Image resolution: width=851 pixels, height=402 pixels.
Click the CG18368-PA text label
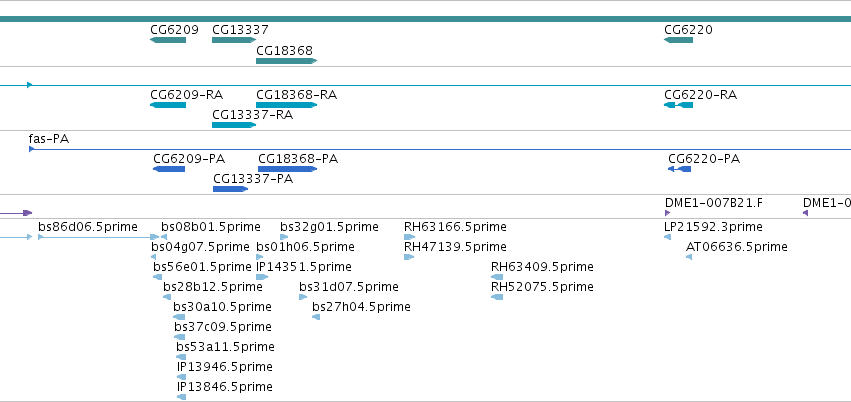click(298, 159)
